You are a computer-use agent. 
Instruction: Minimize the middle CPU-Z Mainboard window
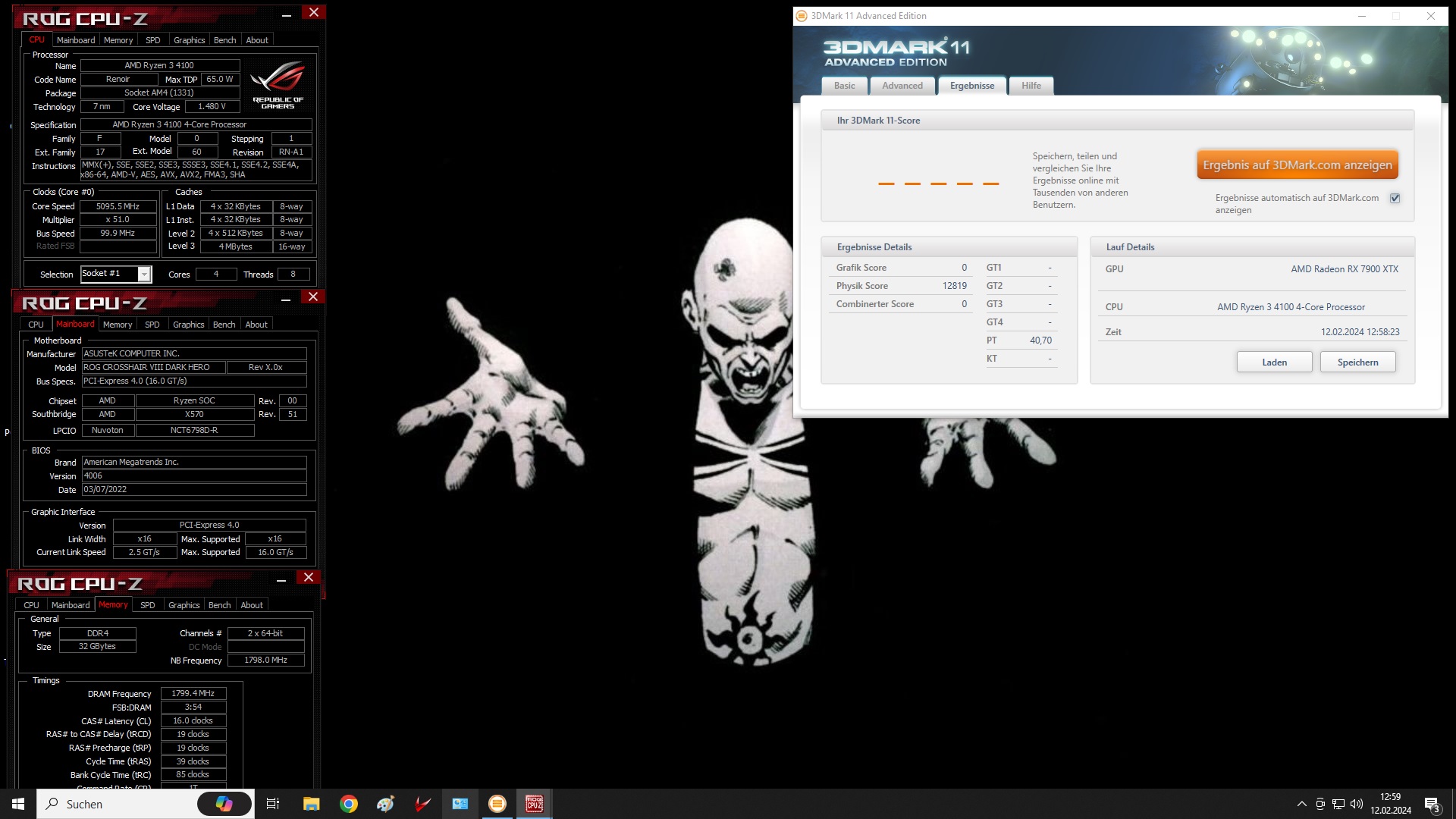click(x=286, y=300)
